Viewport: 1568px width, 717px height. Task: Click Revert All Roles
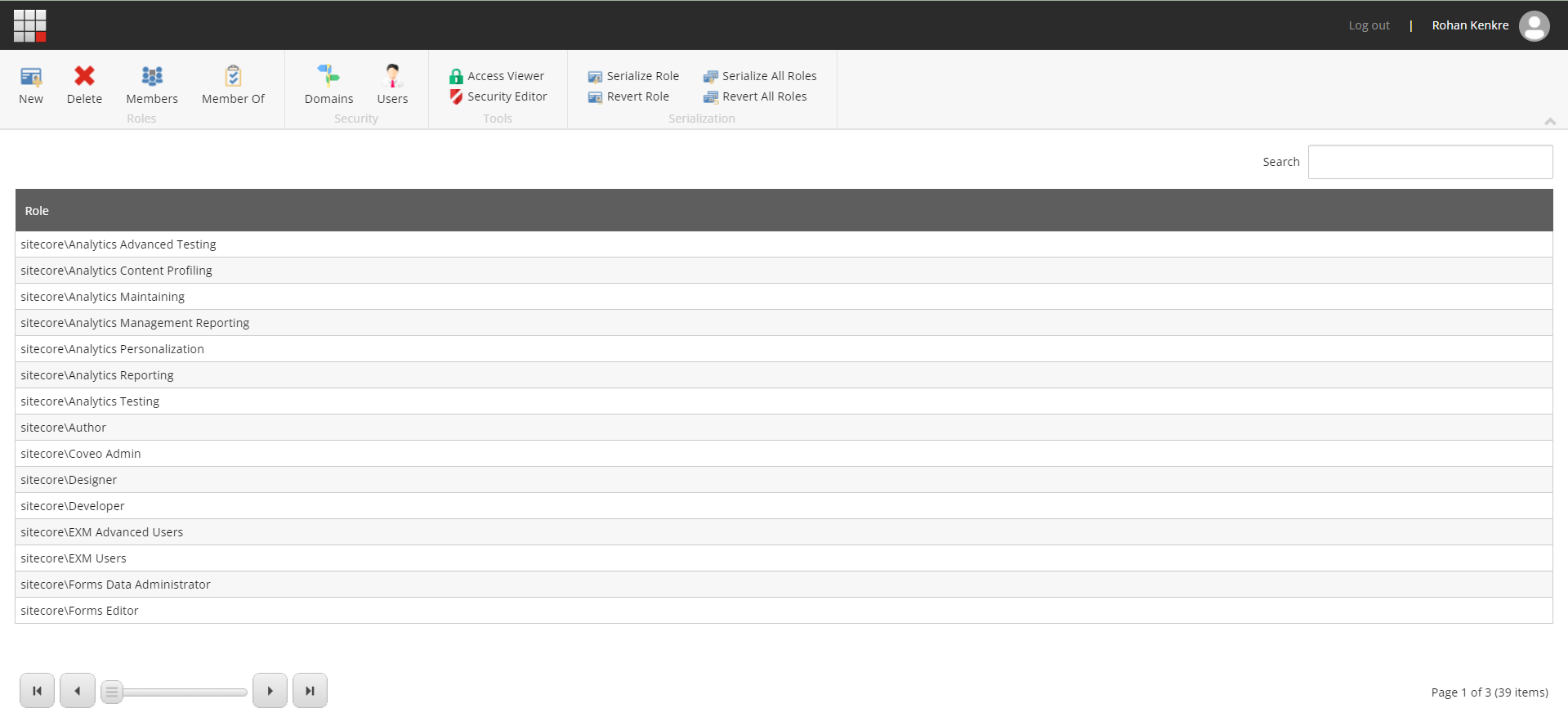click(756, 96)
